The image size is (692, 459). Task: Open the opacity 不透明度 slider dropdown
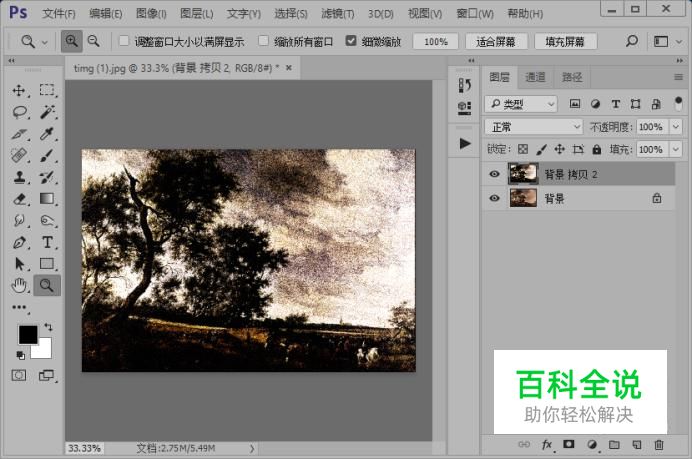(676, 127)
